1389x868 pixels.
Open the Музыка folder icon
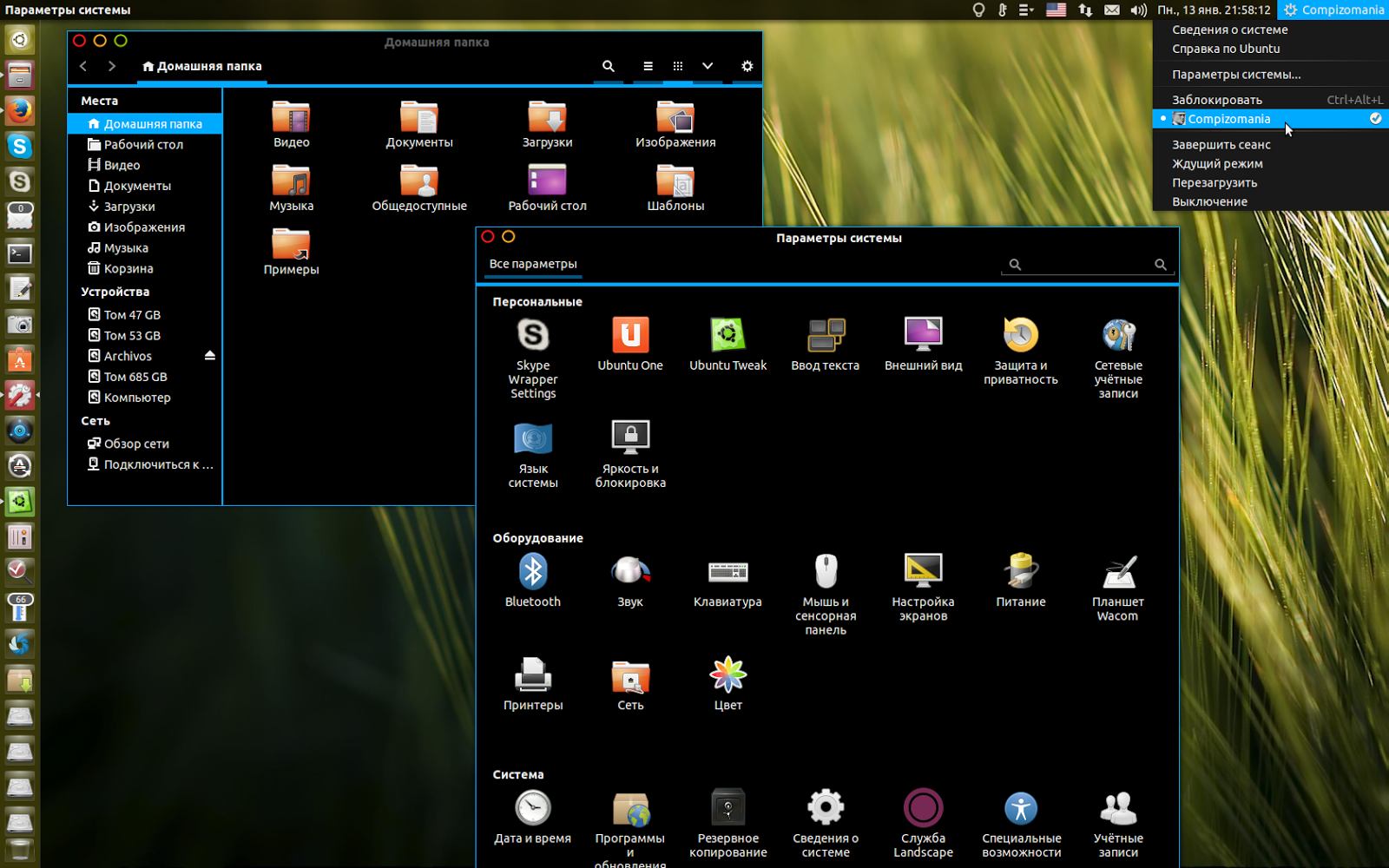point(291,187)
